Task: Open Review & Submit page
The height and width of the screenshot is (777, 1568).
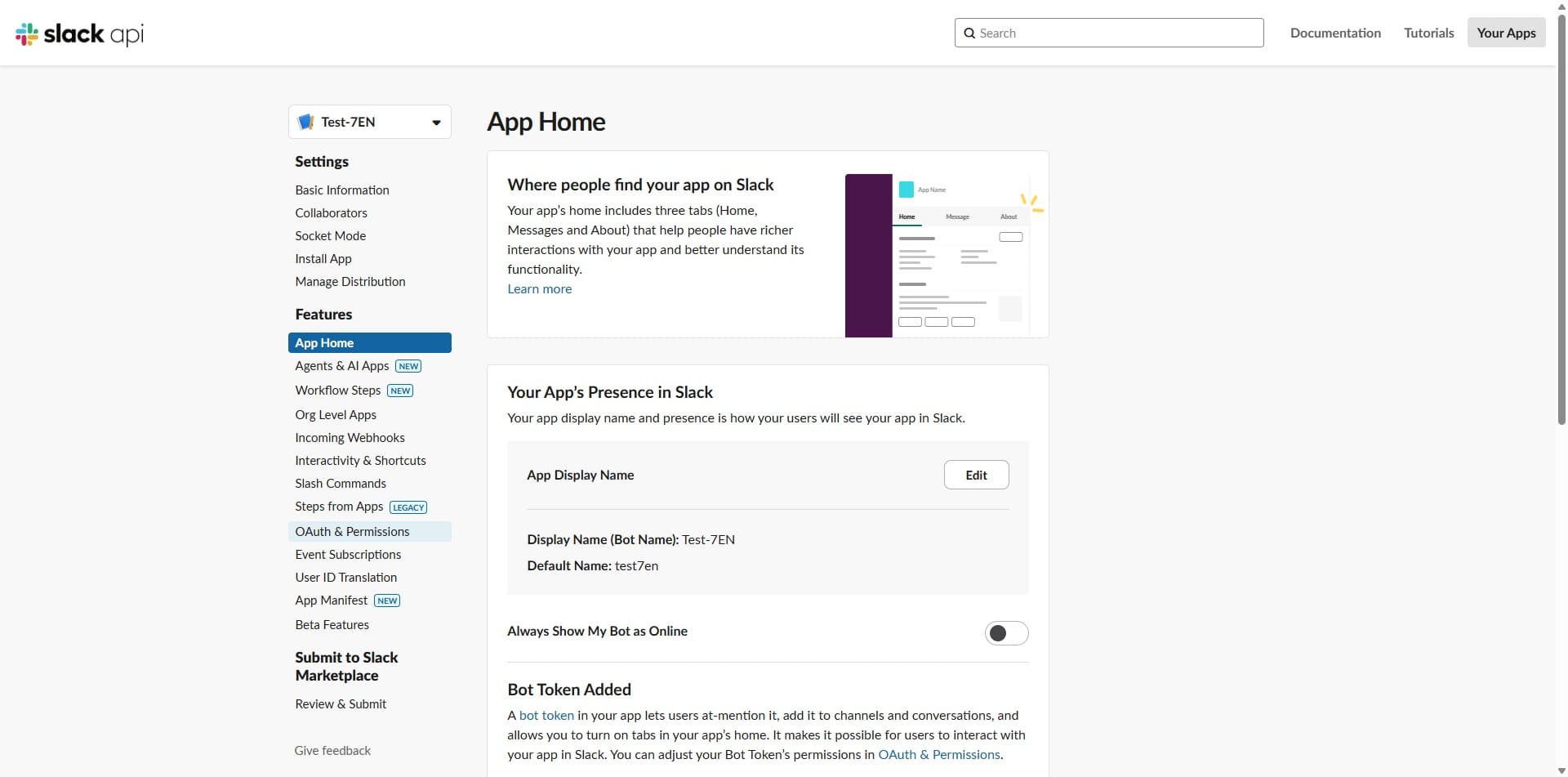Action: coord(341,703)
